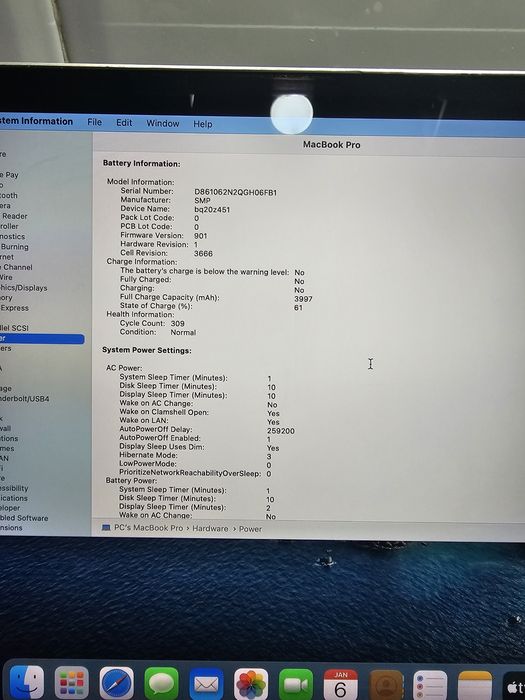Screen dimensions: 525x700
Task: Click Power in the path bar
Action: (x=250, y=529)
